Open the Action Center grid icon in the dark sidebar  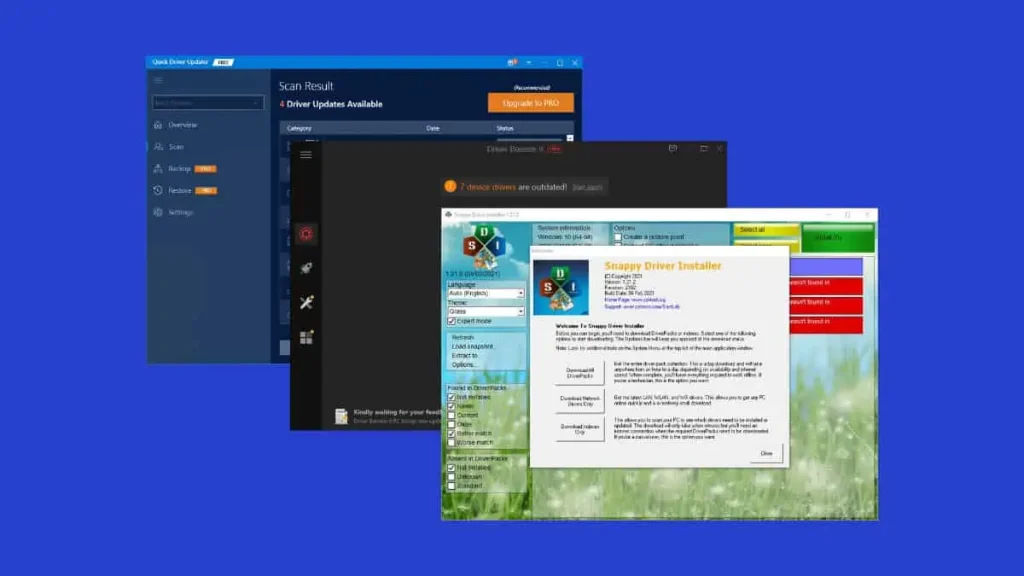coord(306,337)
